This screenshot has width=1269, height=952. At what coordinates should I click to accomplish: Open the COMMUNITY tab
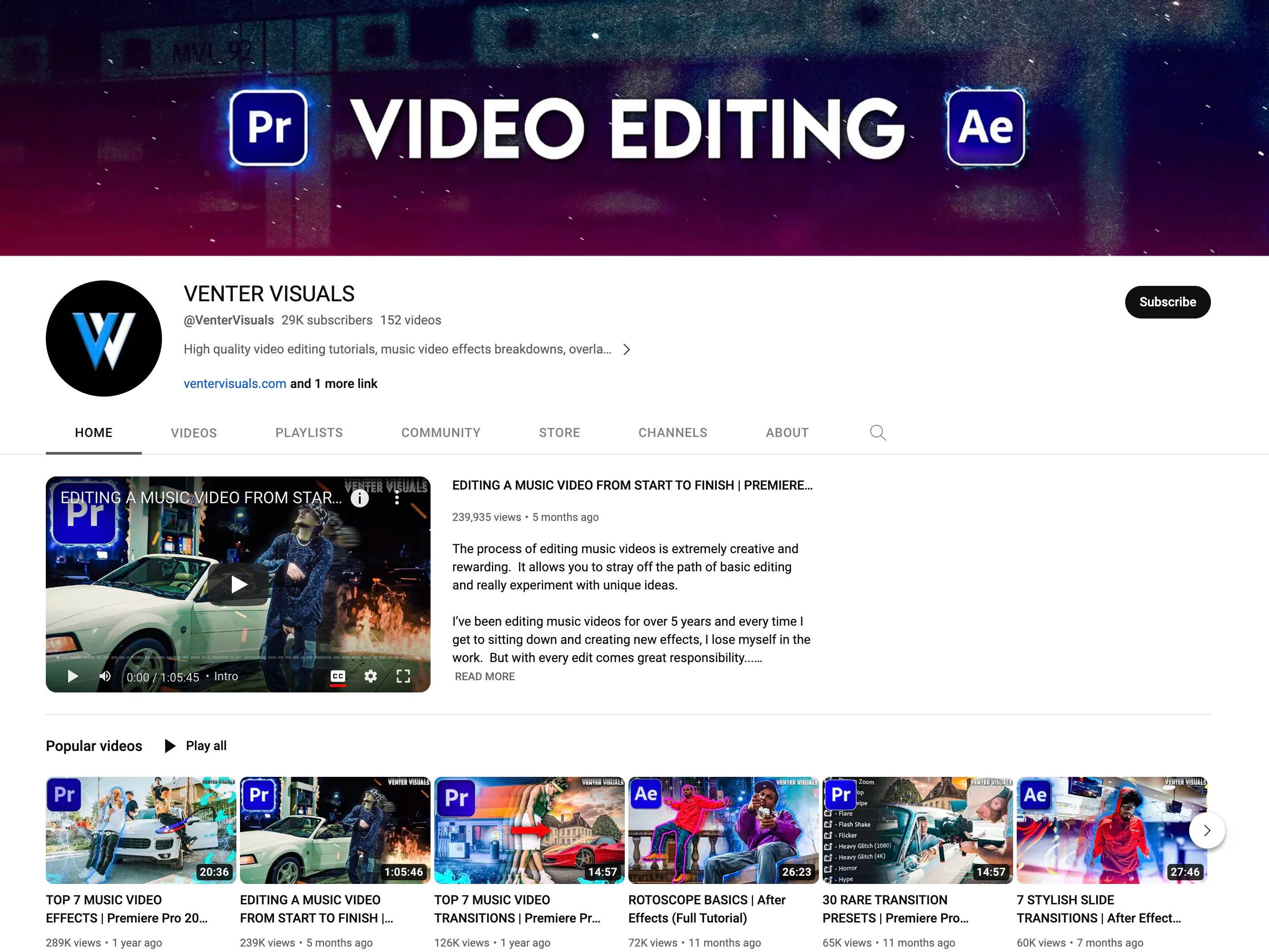tap(441, 433)
